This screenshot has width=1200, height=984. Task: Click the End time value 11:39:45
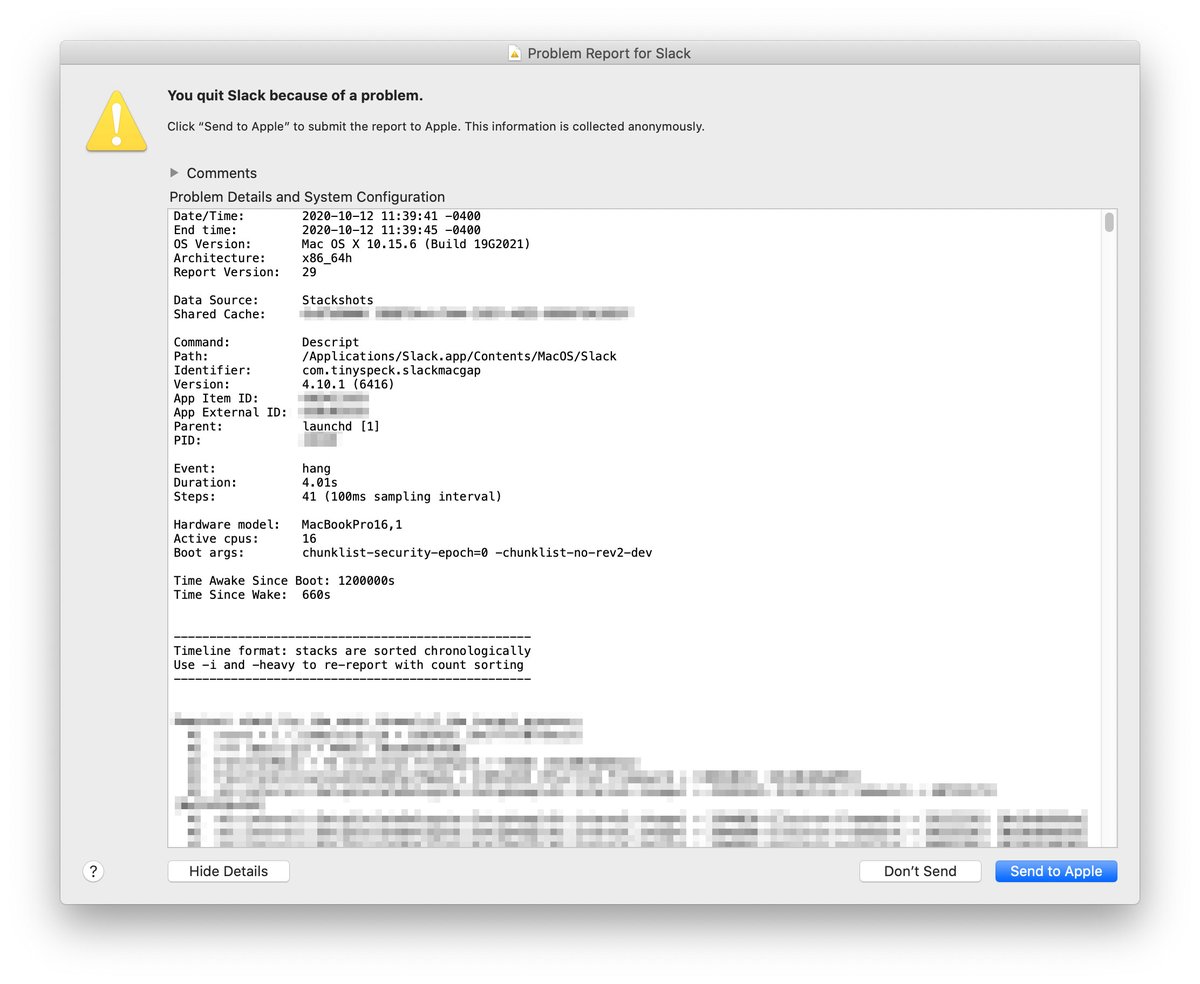pyautogui.click(x=391, y=230)
